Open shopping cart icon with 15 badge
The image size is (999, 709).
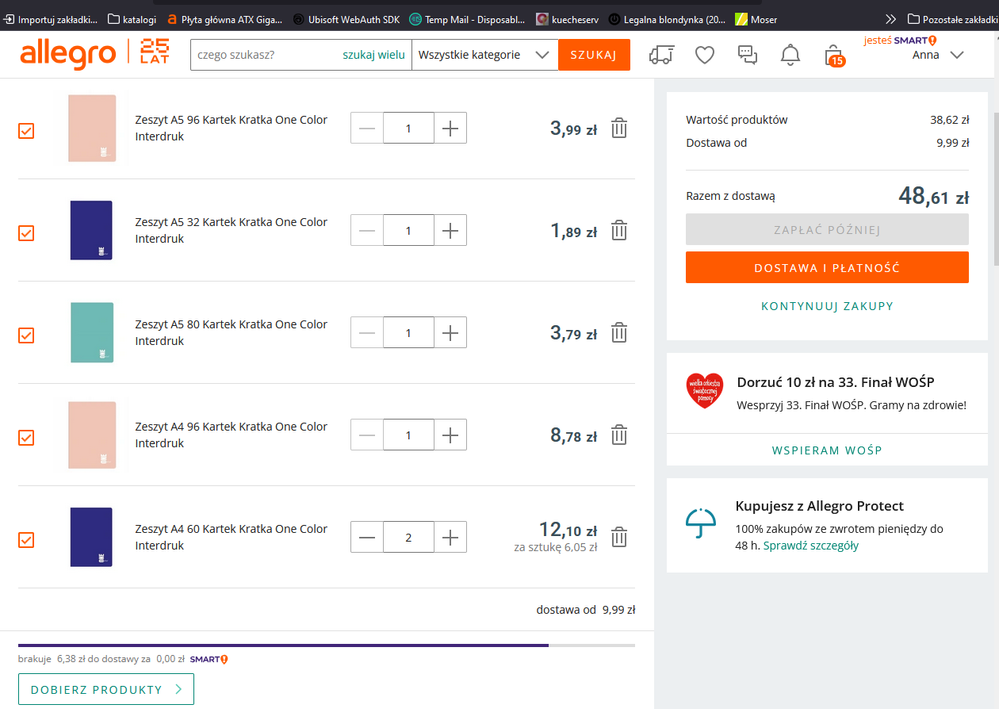[834, 55]
